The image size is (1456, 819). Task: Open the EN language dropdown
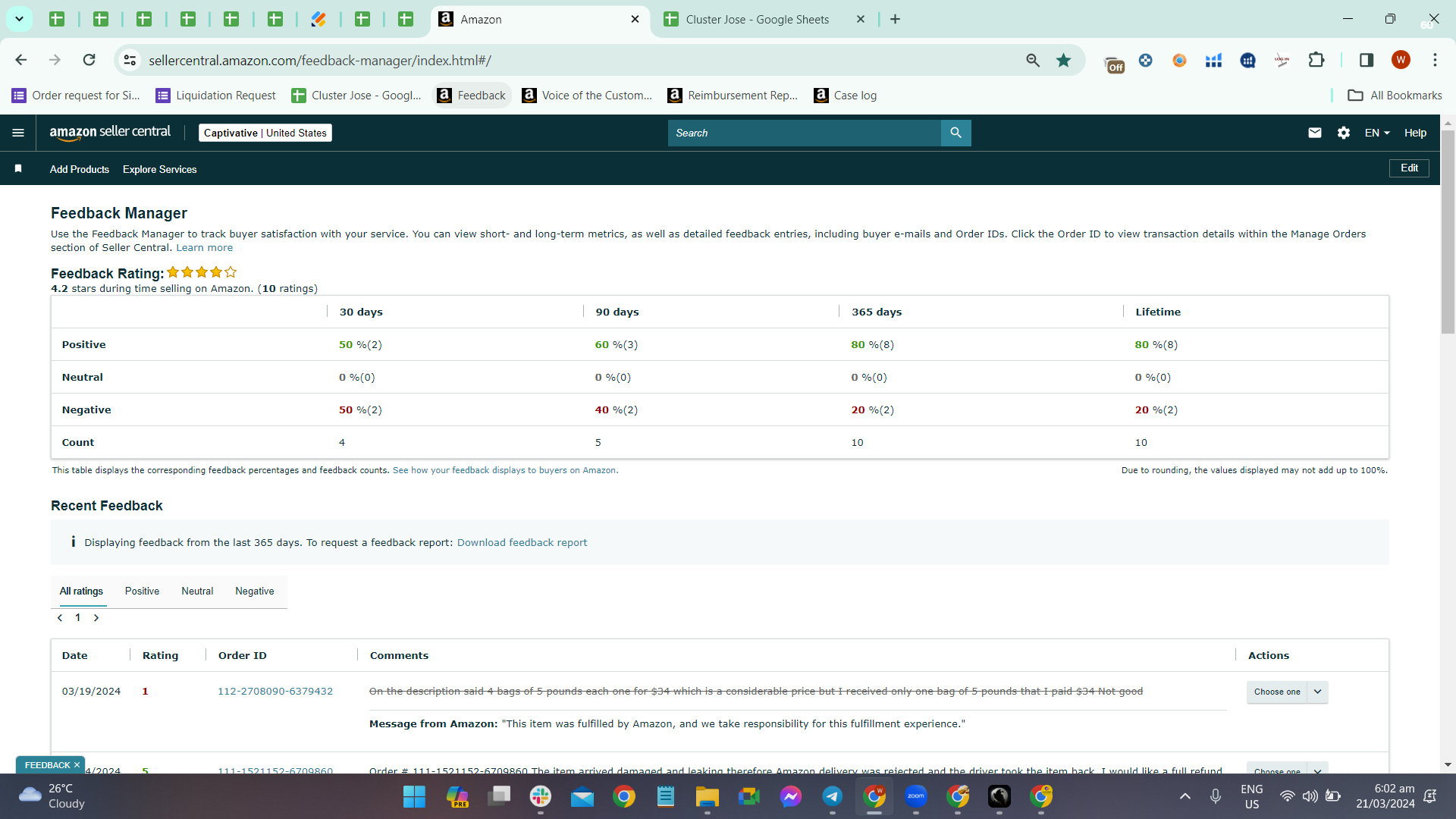(1377, 133)
